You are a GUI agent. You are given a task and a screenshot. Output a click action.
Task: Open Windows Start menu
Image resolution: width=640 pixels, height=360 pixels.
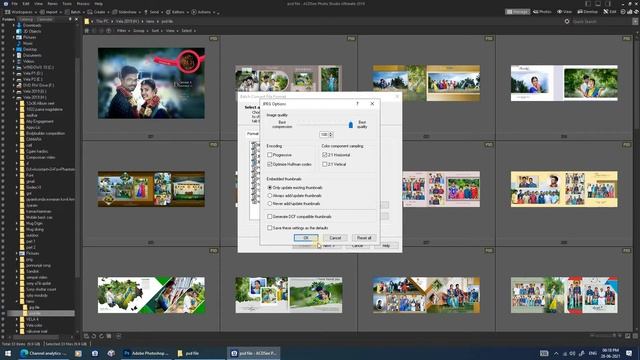tap(7, 353)
